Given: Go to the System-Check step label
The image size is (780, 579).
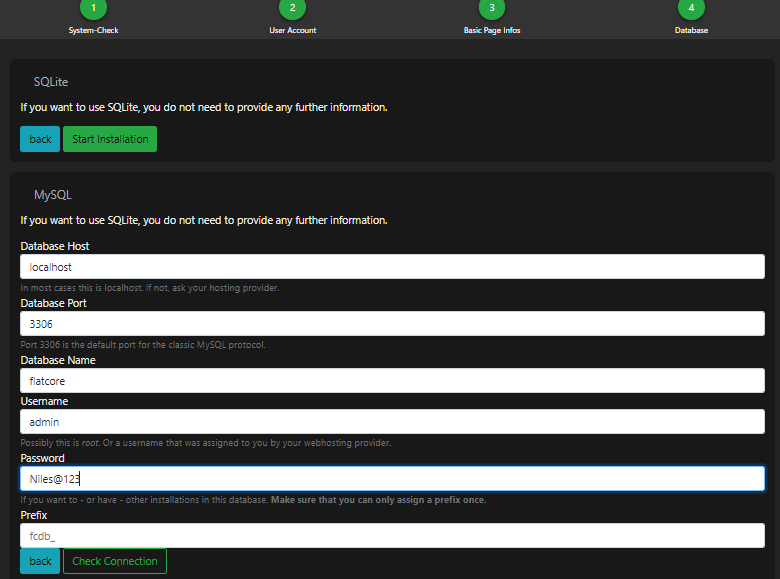Looking at the screenshot, I should coord(93,31).
